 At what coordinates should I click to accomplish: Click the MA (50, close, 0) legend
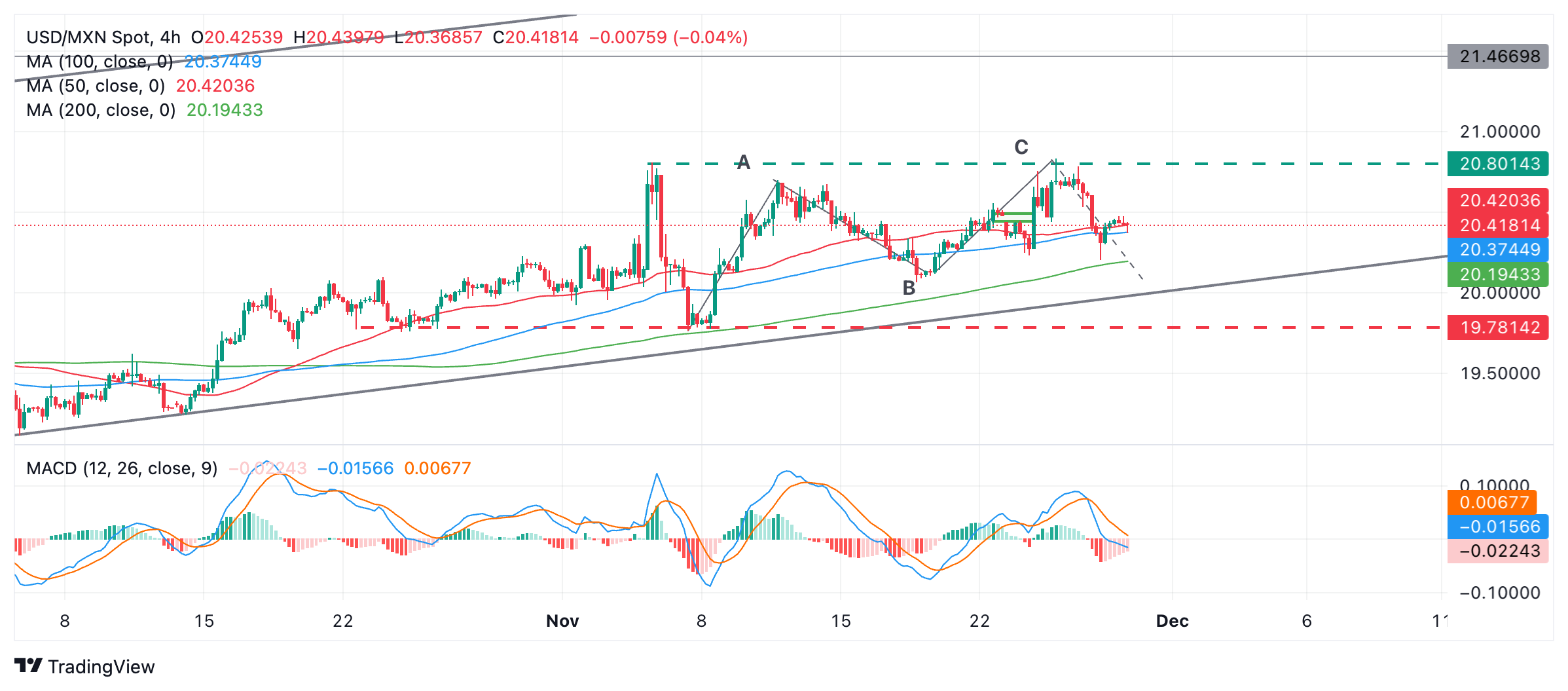click(96, 86)
